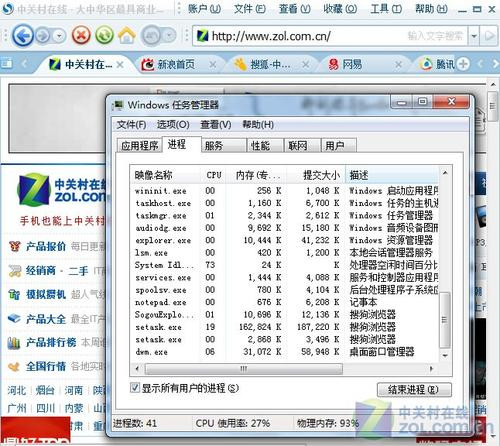Close the 网易 tab with its X
Viewport: 500px width, 446px height.
pyautogui.click(x=398, y=64)
